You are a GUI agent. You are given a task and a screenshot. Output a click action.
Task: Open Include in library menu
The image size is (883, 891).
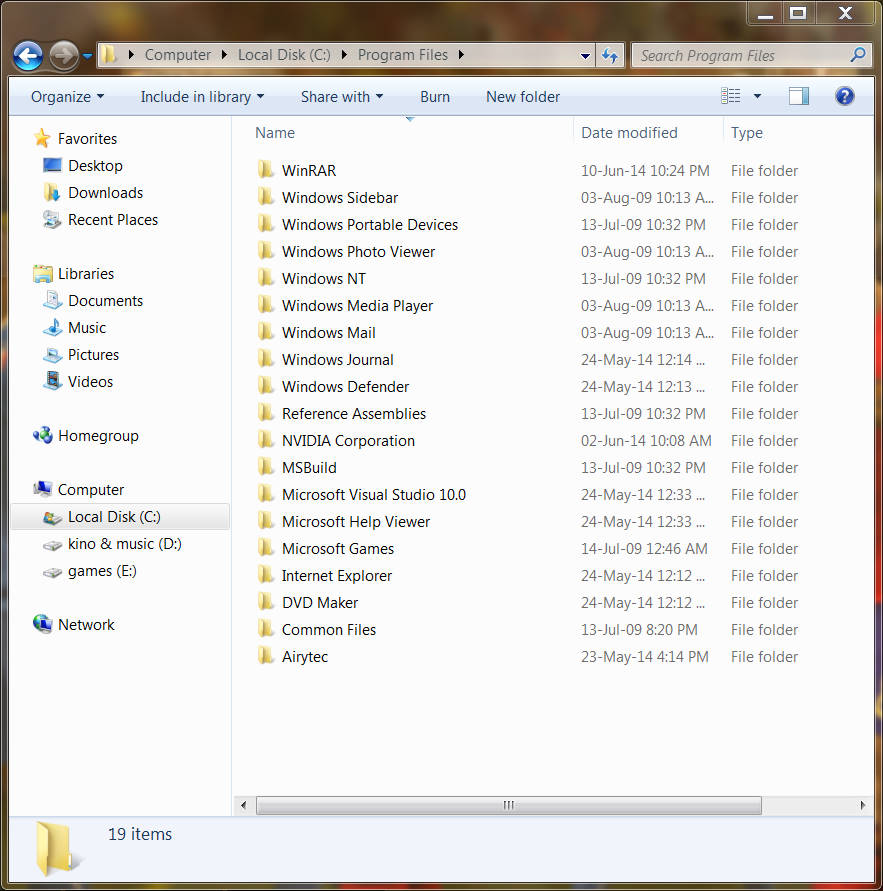coord(202,97)
